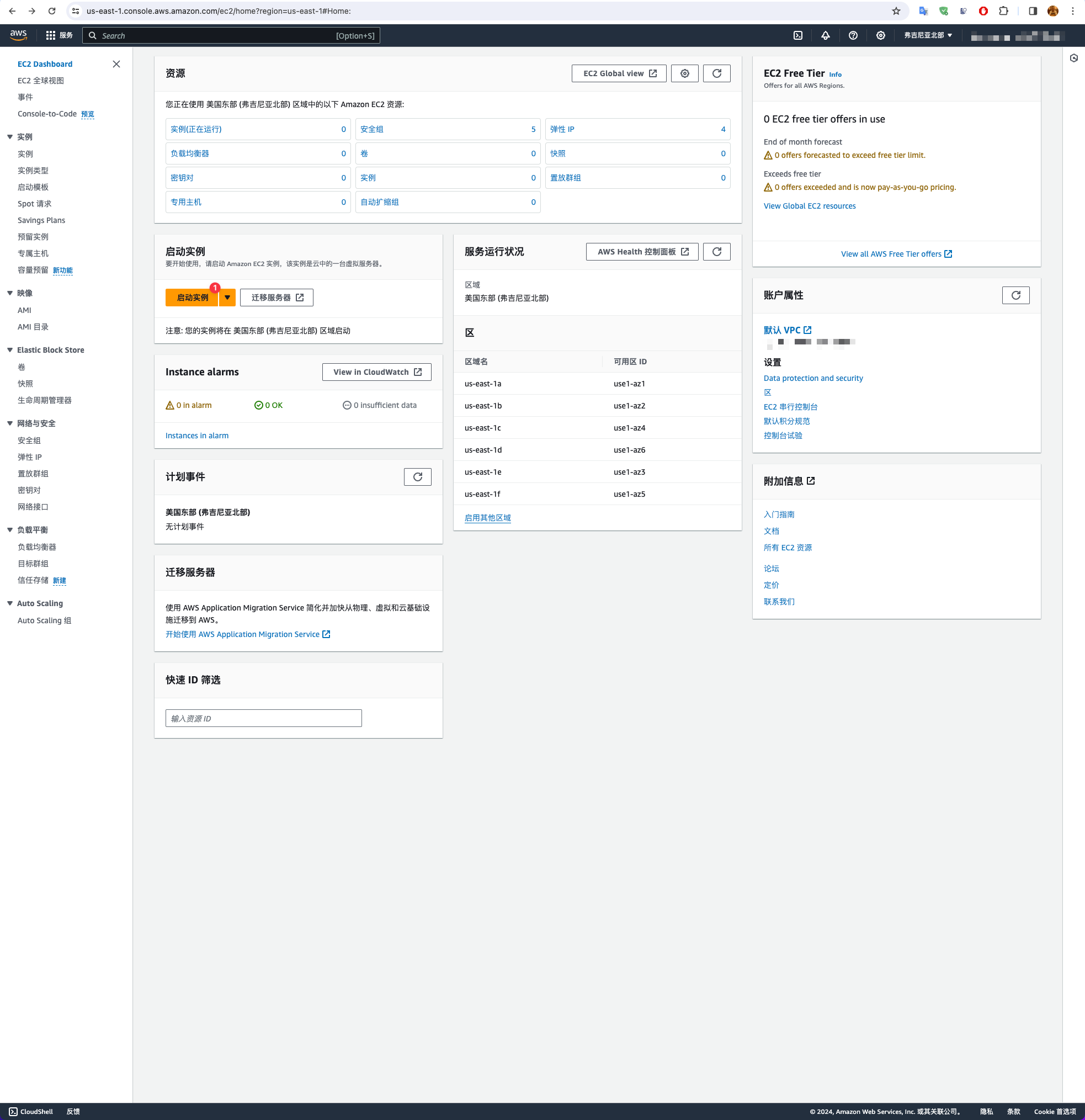This screenshot has height=1120, width=1085.
Task: Focus the top Search bar
Action: click(231, 35)
